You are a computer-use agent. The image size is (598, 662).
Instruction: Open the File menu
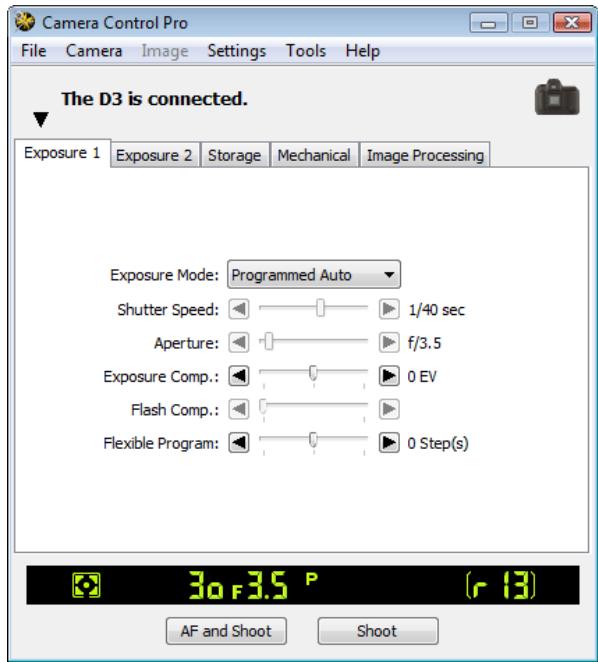click(x=34, y=51)
